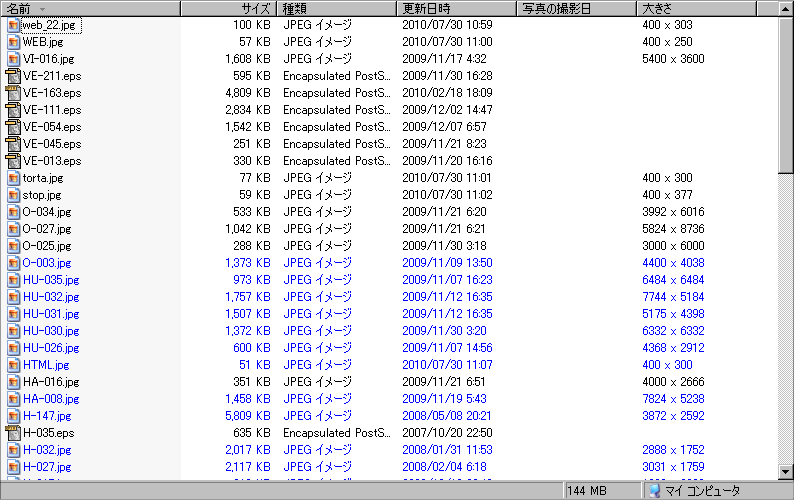Click the web_22.jpg file icon

(x=14, y=25)
